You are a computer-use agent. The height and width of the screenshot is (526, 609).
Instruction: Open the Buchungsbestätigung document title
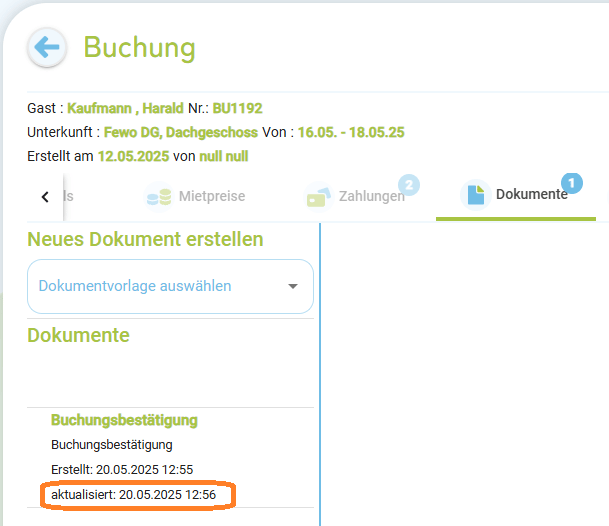[x=124, y=420]
